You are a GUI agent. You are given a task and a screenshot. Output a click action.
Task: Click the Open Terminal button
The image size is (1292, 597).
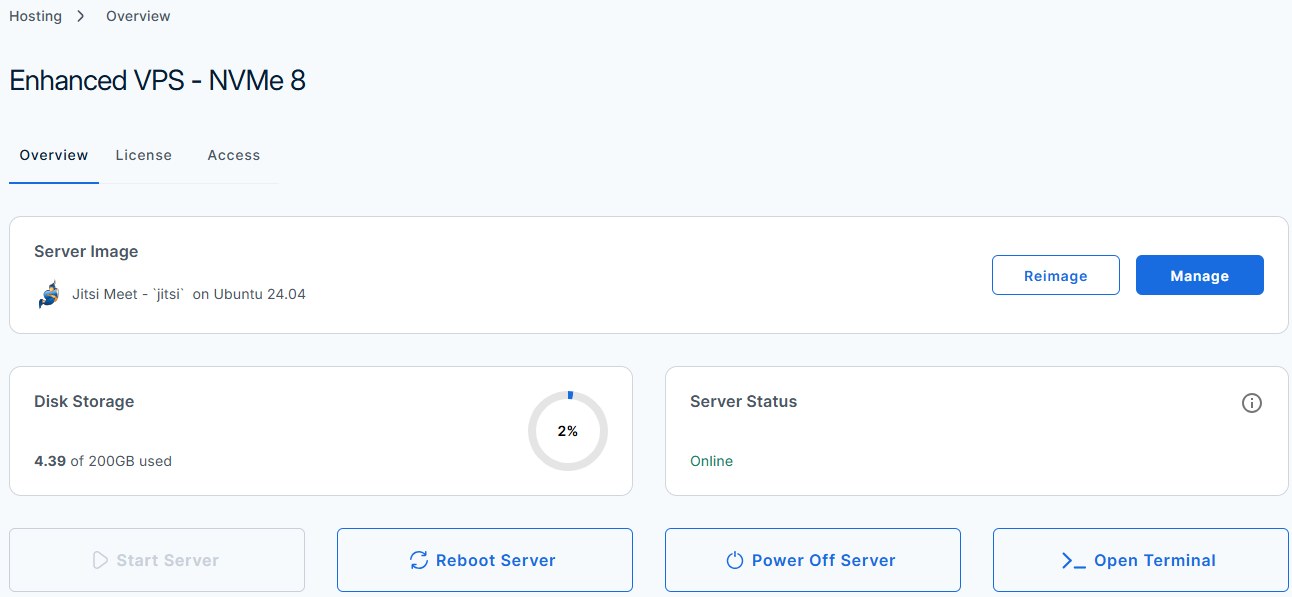point(1141,560)
